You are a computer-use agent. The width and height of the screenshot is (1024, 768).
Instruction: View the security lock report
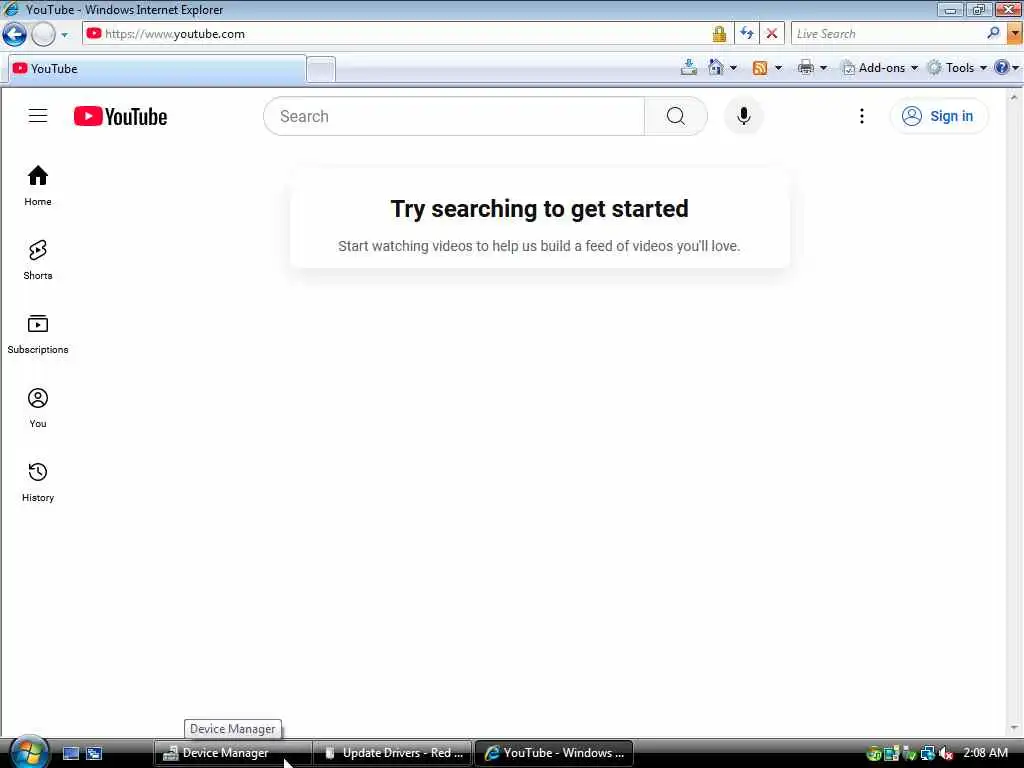(x=719, y=34)
